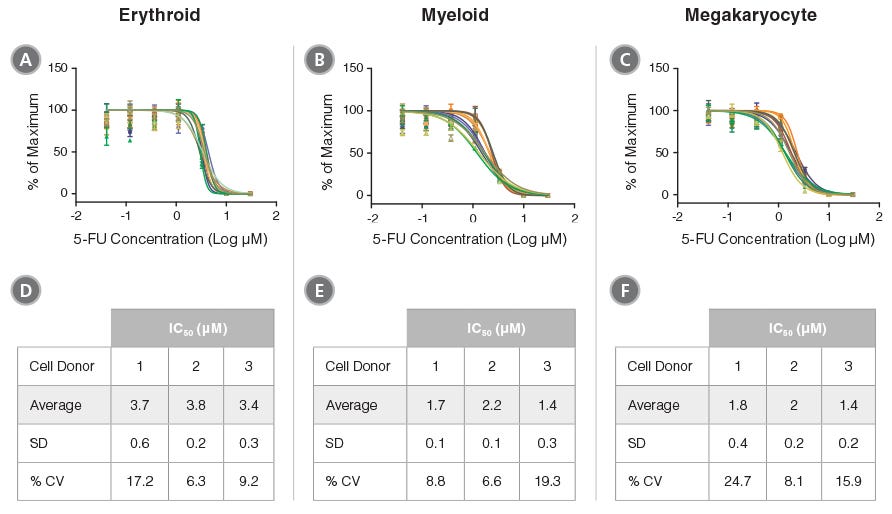Click the circled B panel badge
892x514 pixels.
tap(318, 61)
